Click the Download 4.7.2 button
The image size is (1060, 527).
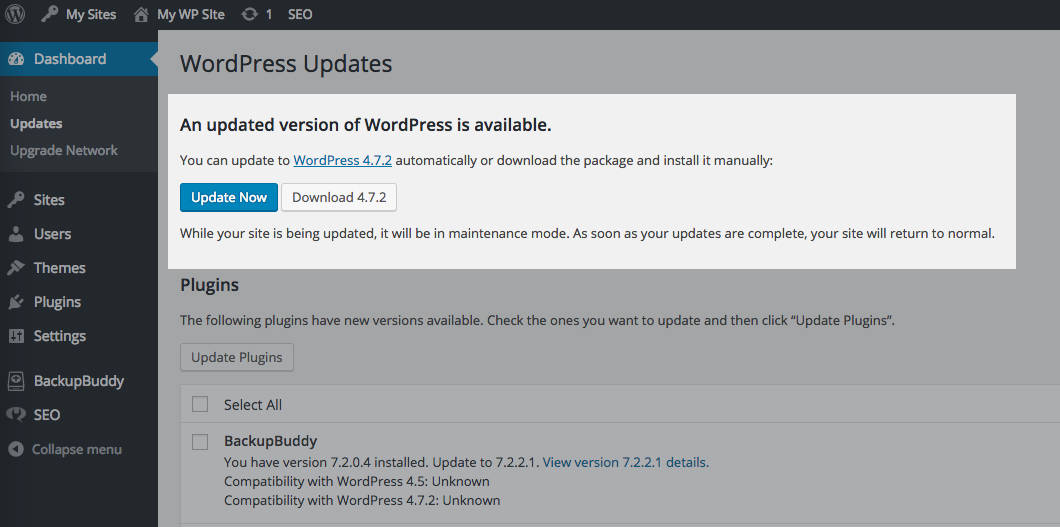coord(339,197)
